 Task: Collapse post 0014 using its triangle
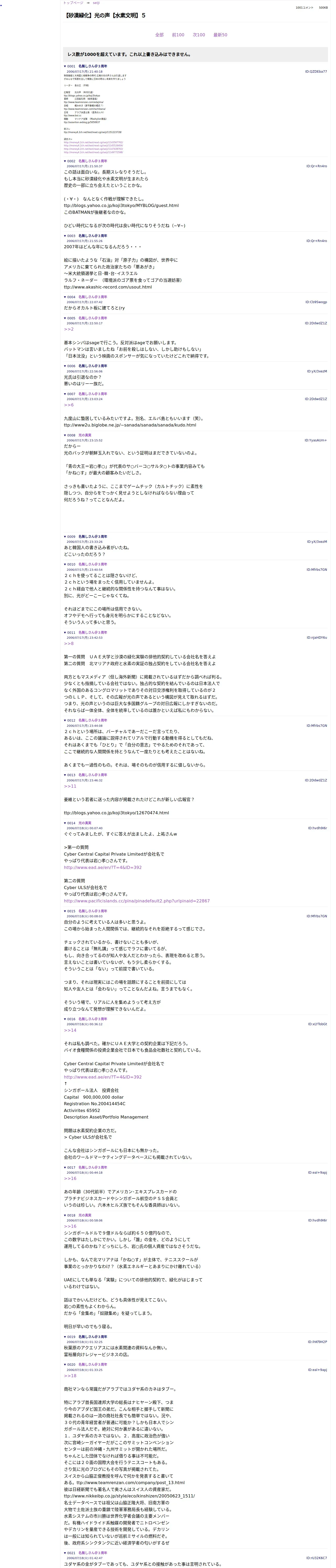click(65, 823)
